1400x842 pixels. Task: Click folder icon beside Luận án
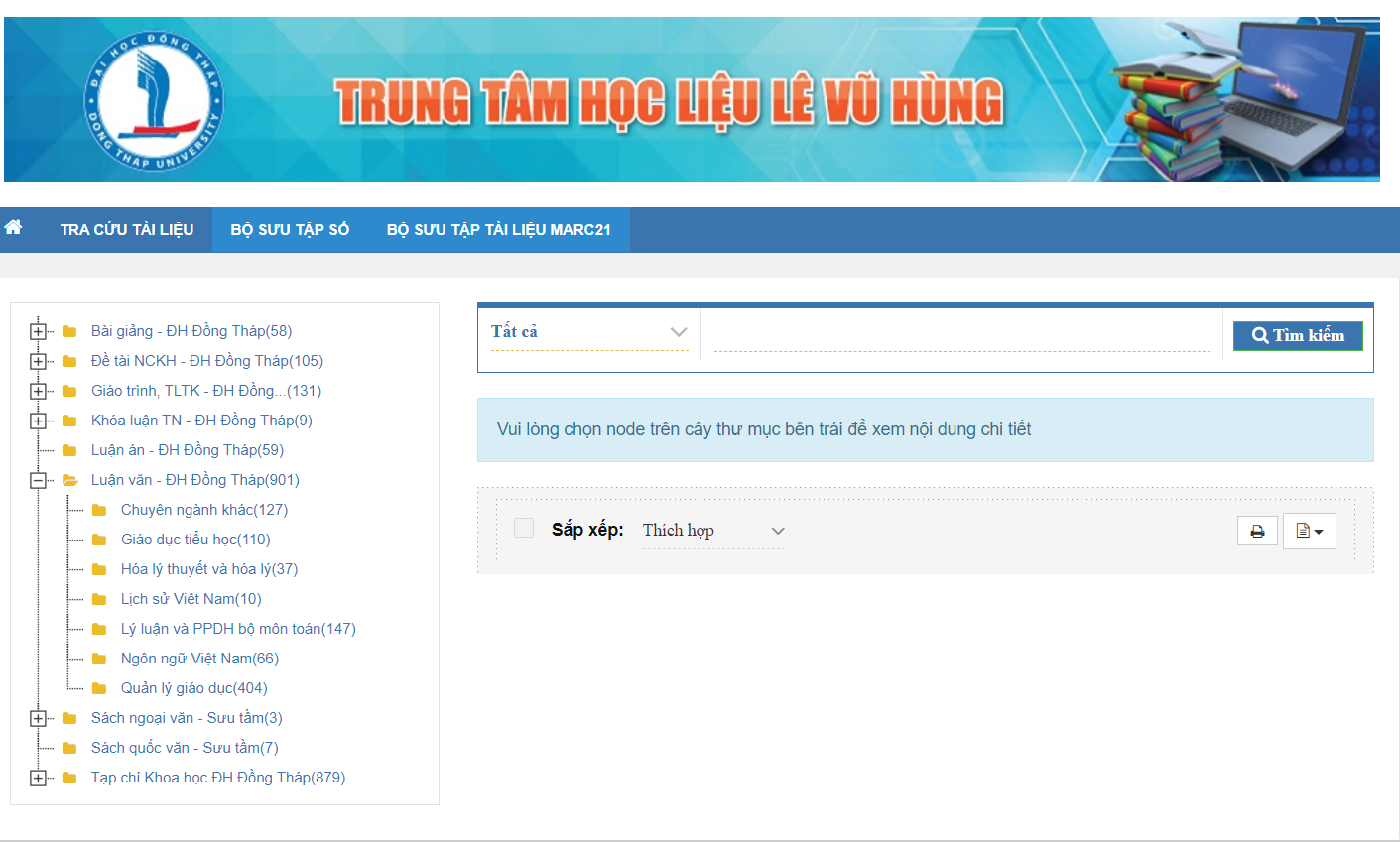pos(69,450)
